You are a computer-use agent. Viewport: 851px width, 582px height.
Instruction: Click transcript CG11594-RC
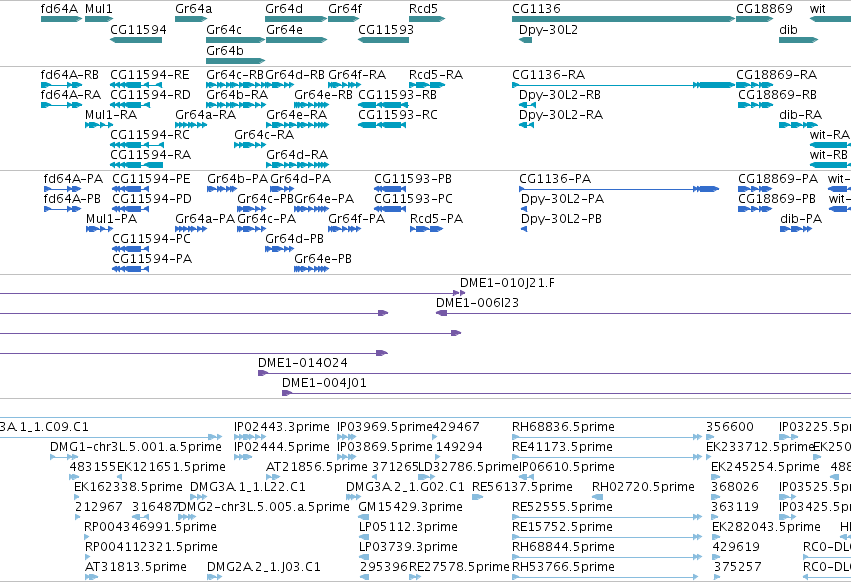pyautogui.click(x=137, y=145)
